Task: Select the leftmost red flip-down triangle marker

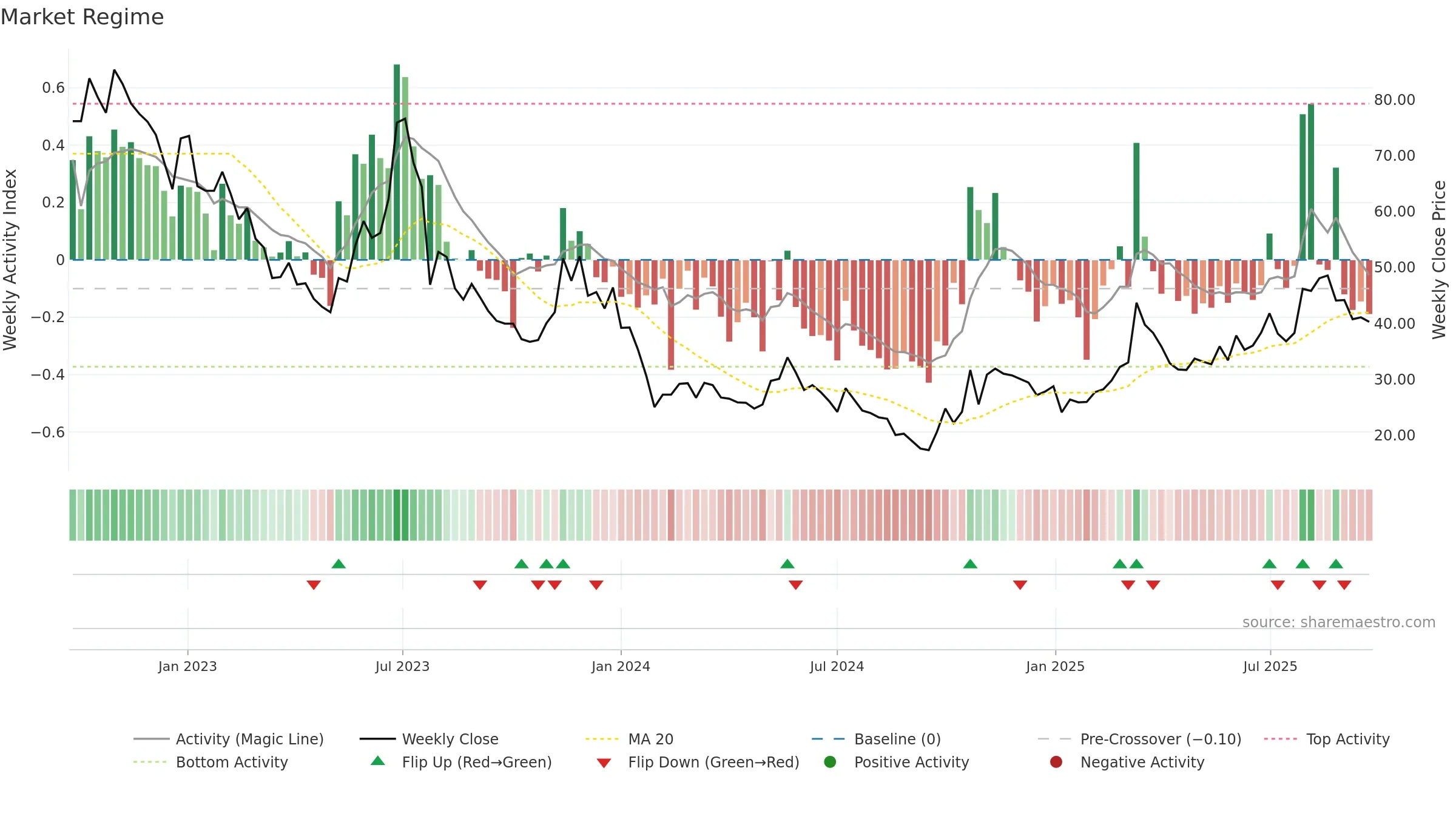Action: click(x=314, y=585)
